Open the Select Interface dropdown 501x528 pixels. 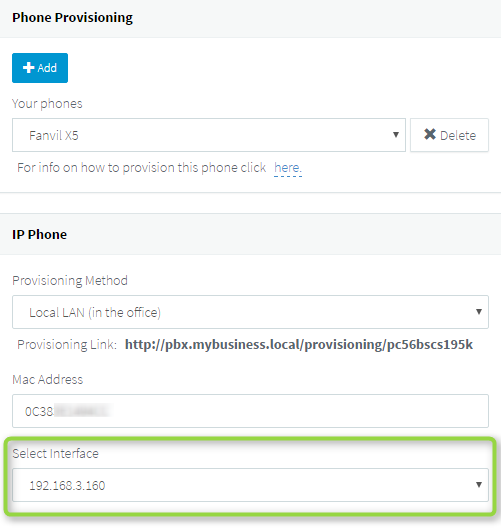coord(250,485)
